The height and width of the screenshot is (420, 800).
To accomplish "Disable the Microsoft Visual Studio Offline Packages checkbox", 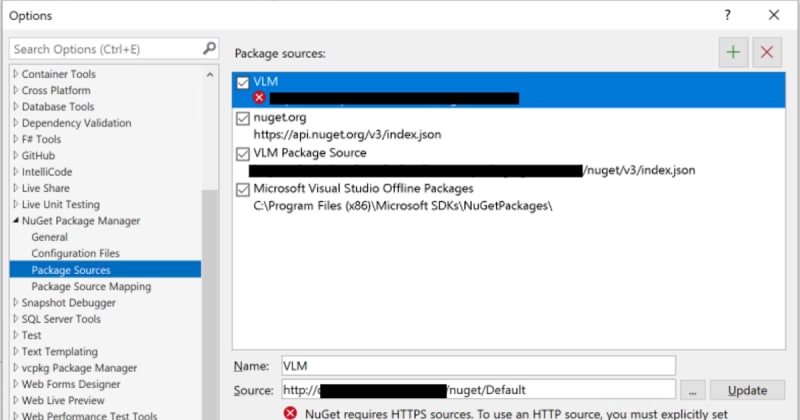I will tap(242, 188).
